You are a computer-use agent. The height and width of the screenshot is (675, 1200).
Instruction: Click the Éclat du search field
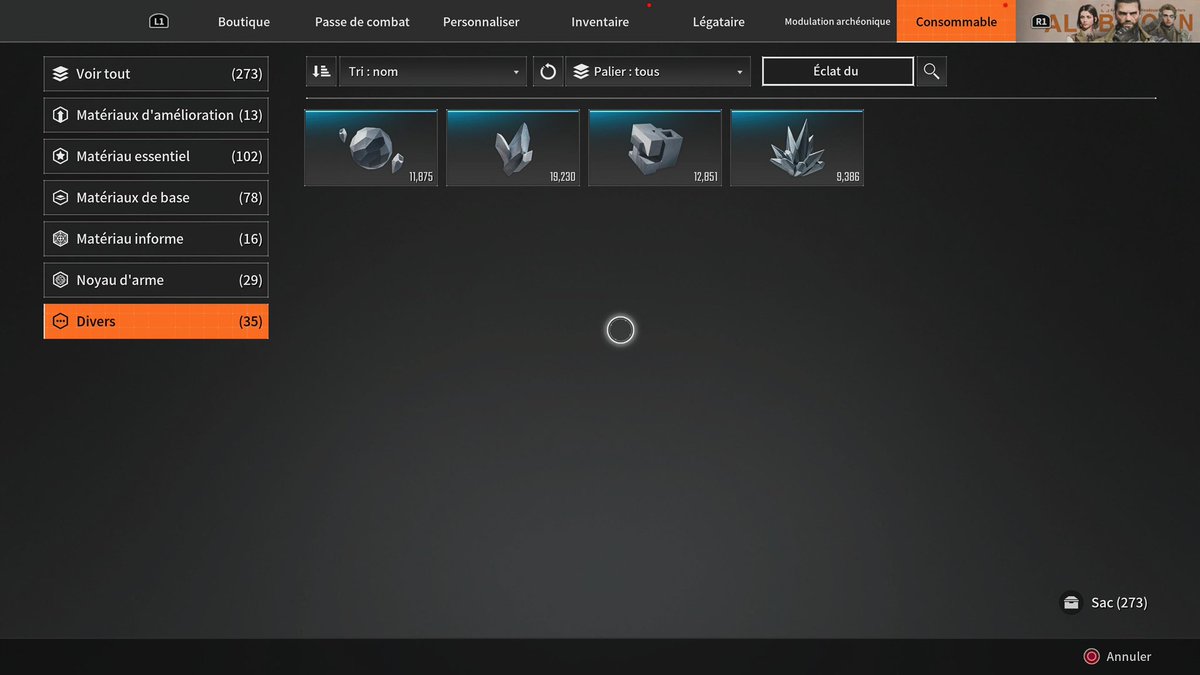coord(838,71)
